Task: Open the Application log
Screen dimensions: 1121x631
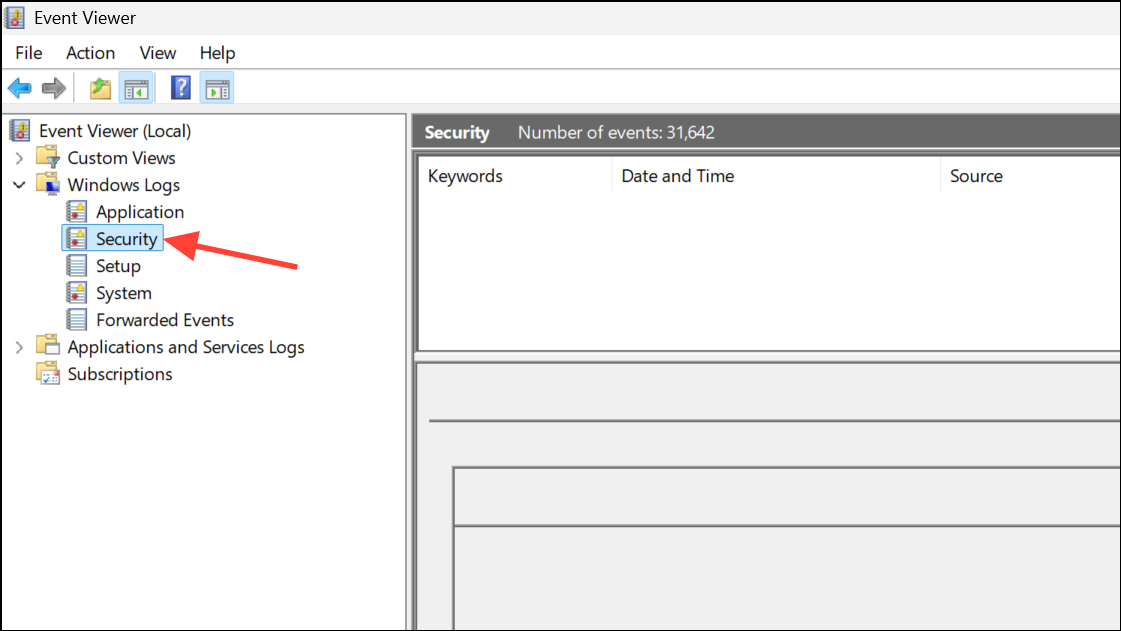Action: pos(140,212)
